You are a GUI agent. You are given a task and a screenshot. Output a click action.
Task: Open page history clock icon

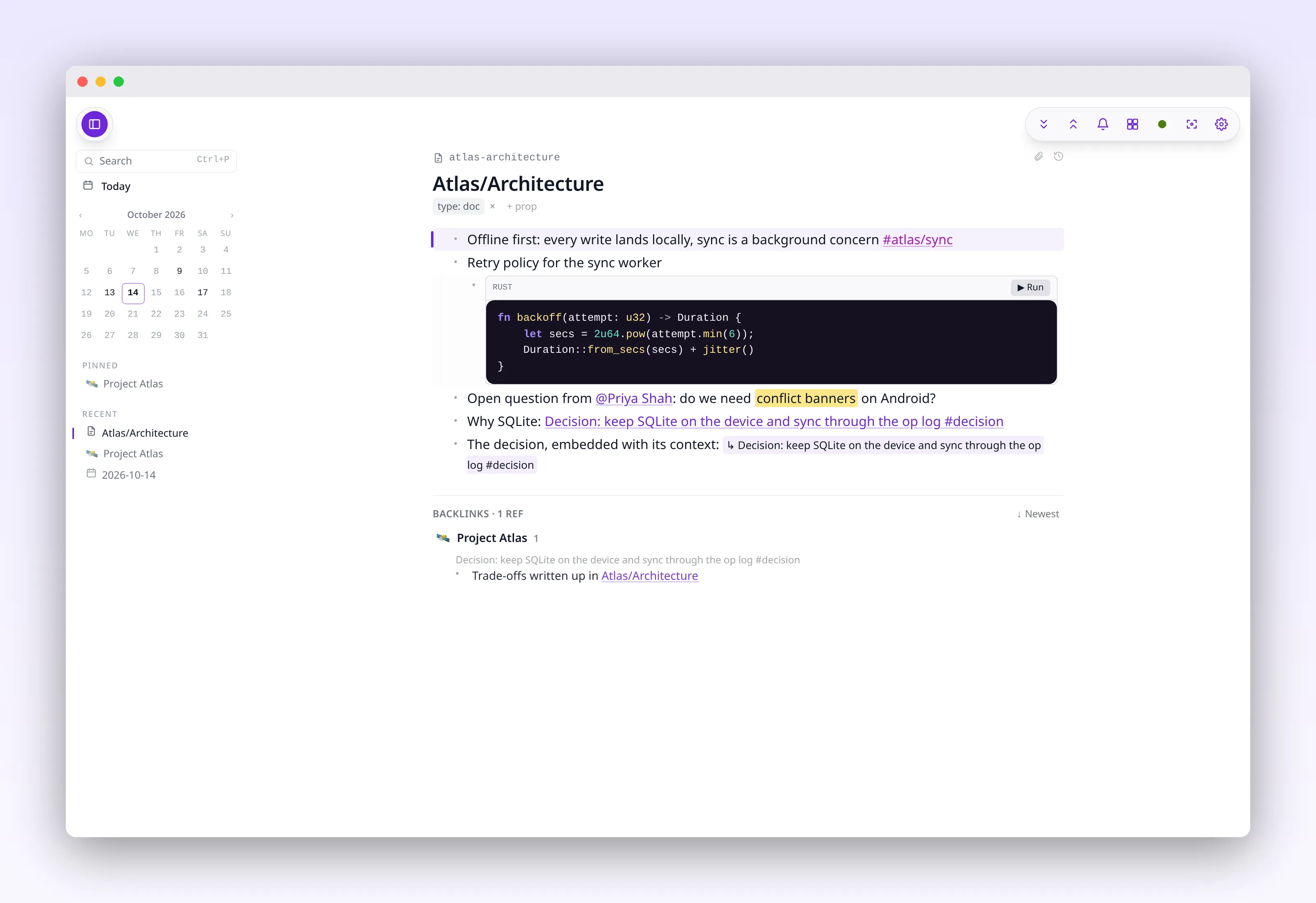click(1058, 156)
